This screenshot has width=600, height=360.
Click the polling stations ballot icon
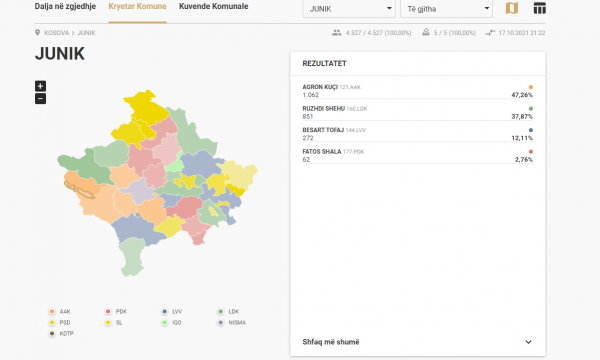(426, 32)
